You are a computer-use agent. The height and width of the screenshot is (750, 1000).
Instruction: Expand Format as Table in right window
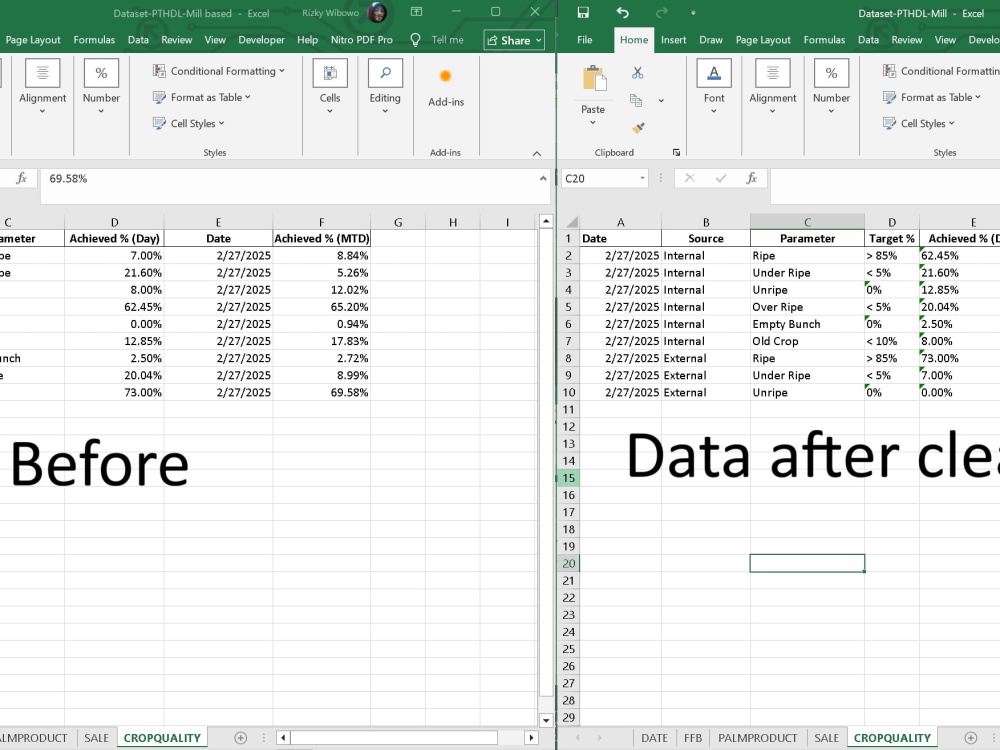932,97
